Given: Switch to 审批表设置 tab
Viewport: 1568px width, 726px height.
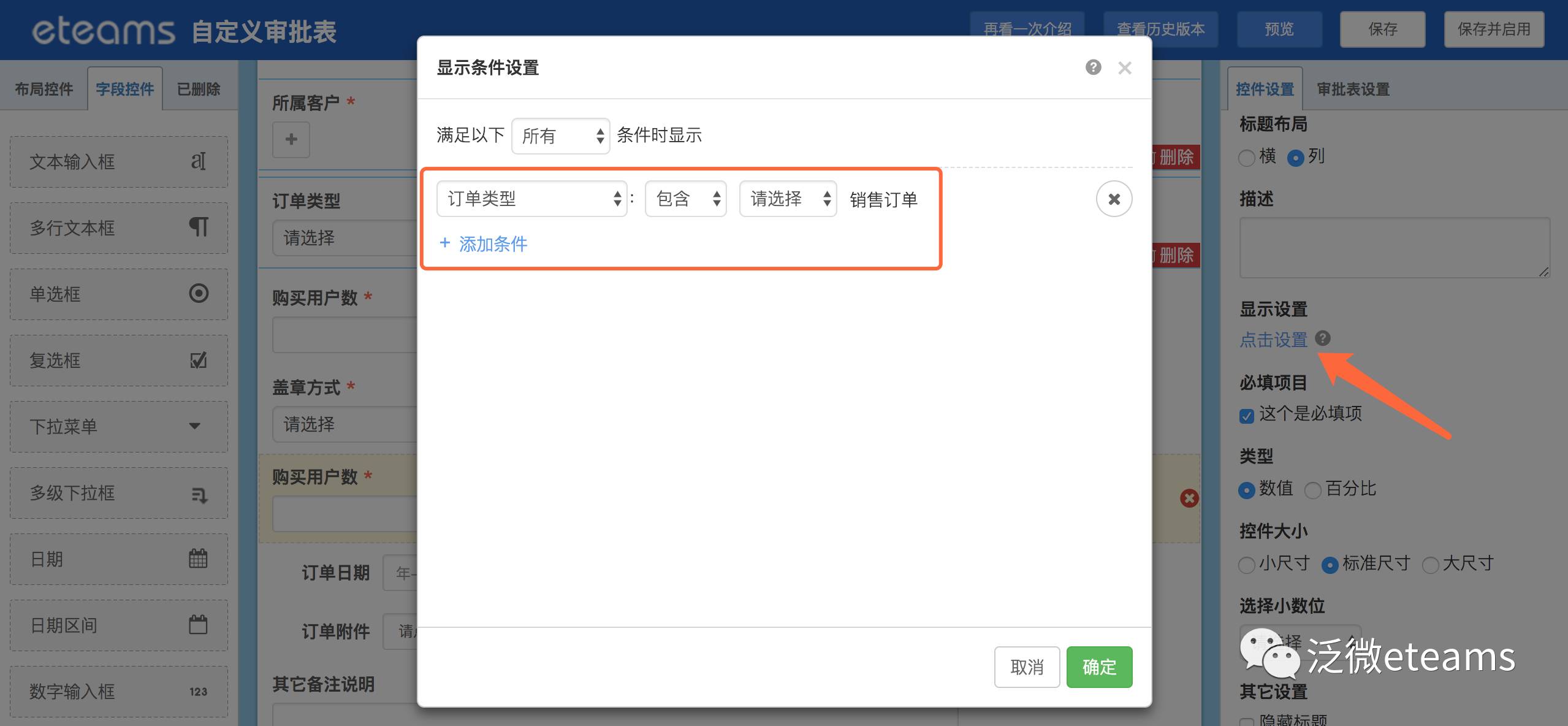Looking at the screenshot, I should coord(1353,90).
